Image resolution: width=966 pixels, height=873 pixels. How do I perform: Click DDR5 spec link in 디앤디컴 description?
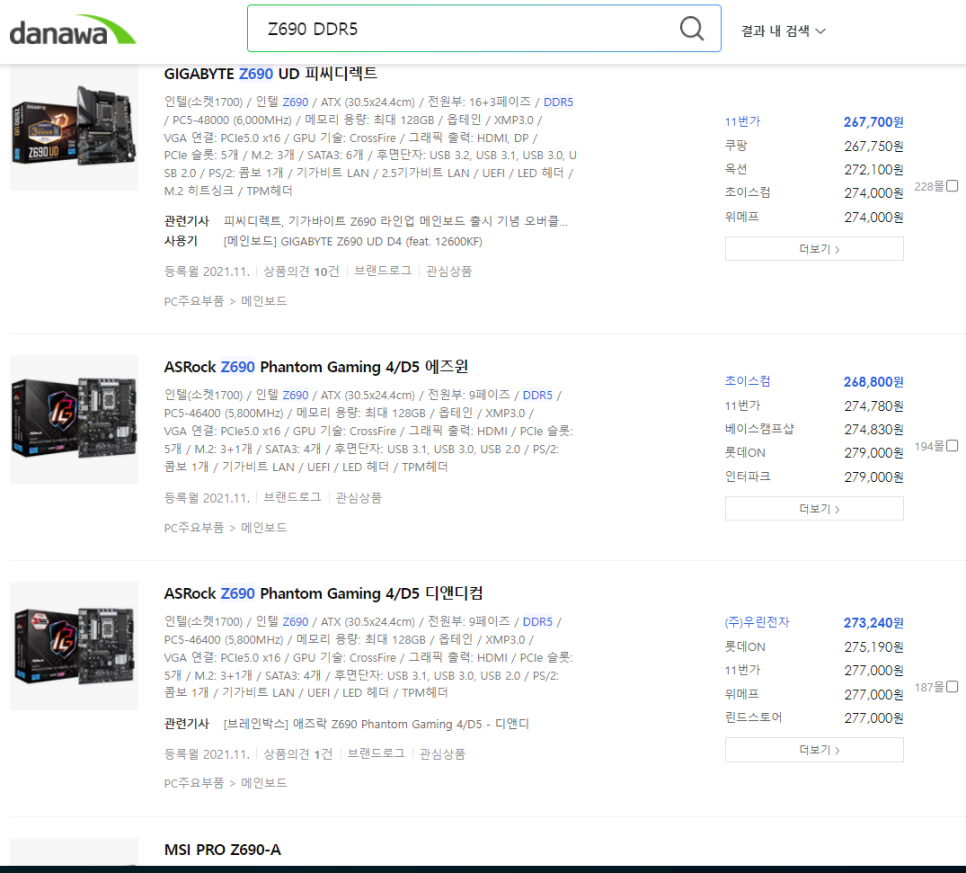pyautogui.click(x=538, y=622)
